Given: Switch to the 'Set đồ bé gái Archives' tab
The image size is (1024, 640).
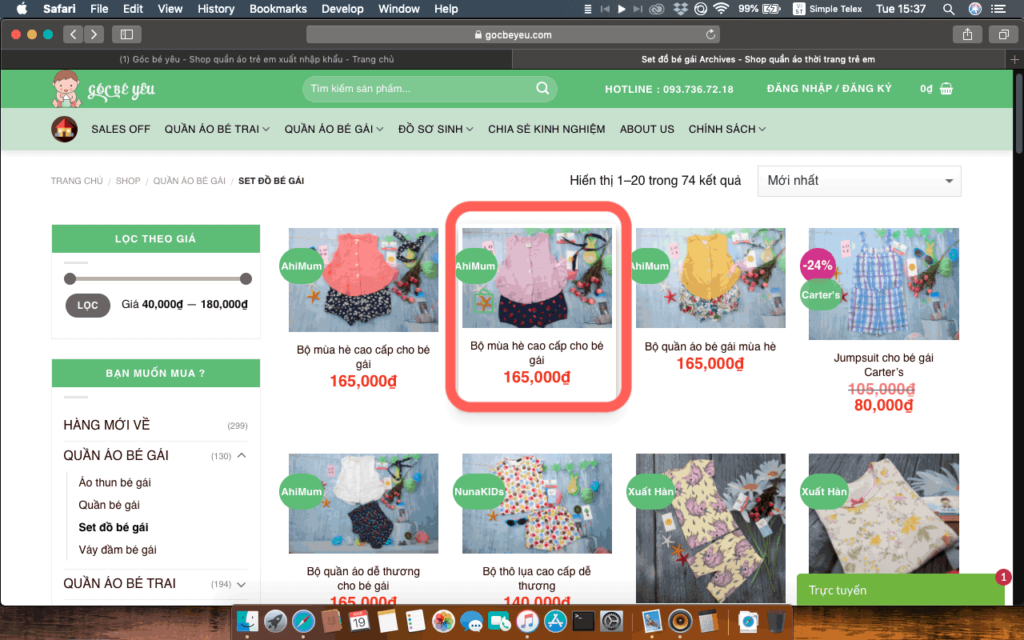Looking at the screenshot, I should click(x=764, y=59).
